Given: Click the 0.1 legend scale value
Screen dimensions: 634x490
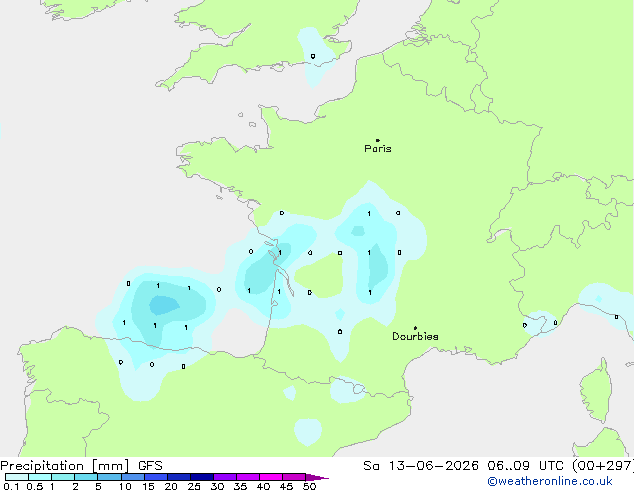Looking at the screenshot, I should click(x=11, y=486).
